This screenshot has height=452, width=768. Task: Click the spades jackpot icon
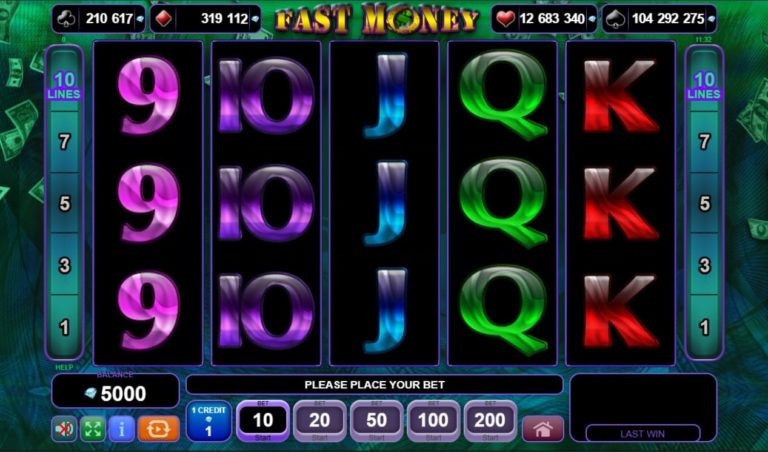coord(616,19)
